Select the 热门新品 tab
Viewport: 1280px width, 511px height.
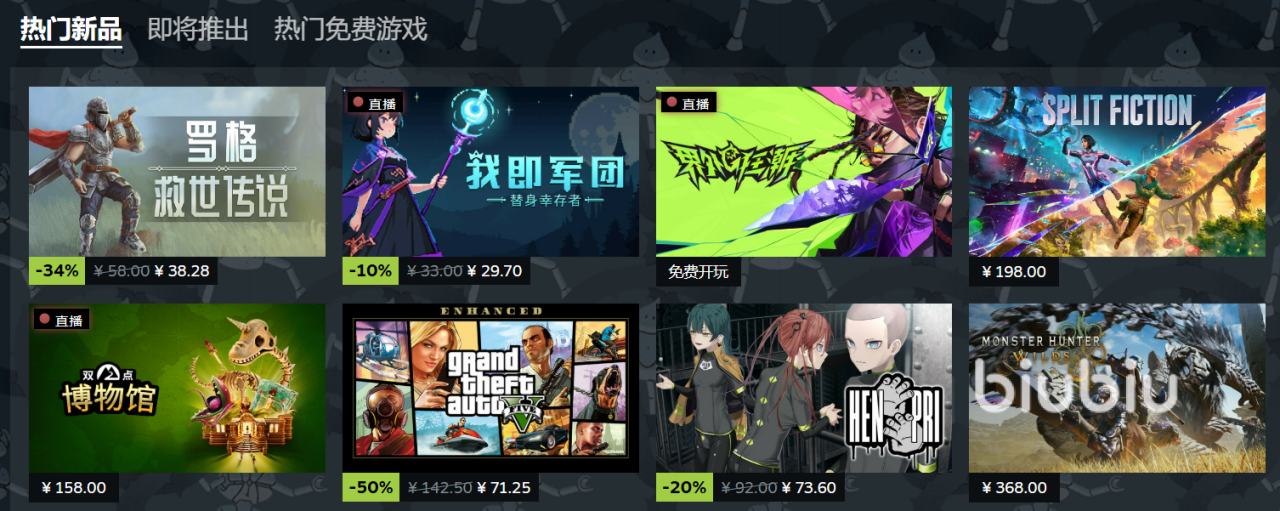[71, 29]
